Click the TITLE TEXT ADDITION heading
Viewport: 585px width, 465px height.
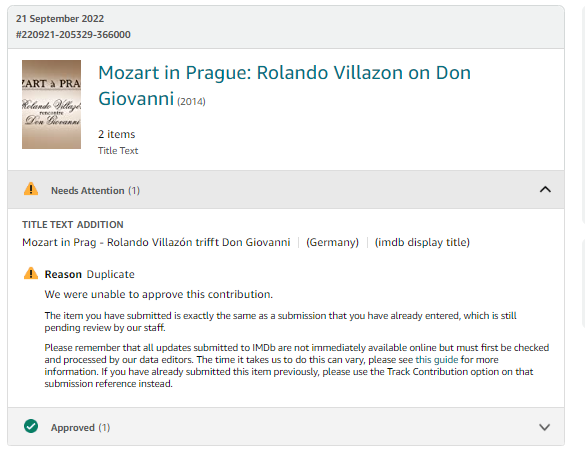(x=73, y=225)
